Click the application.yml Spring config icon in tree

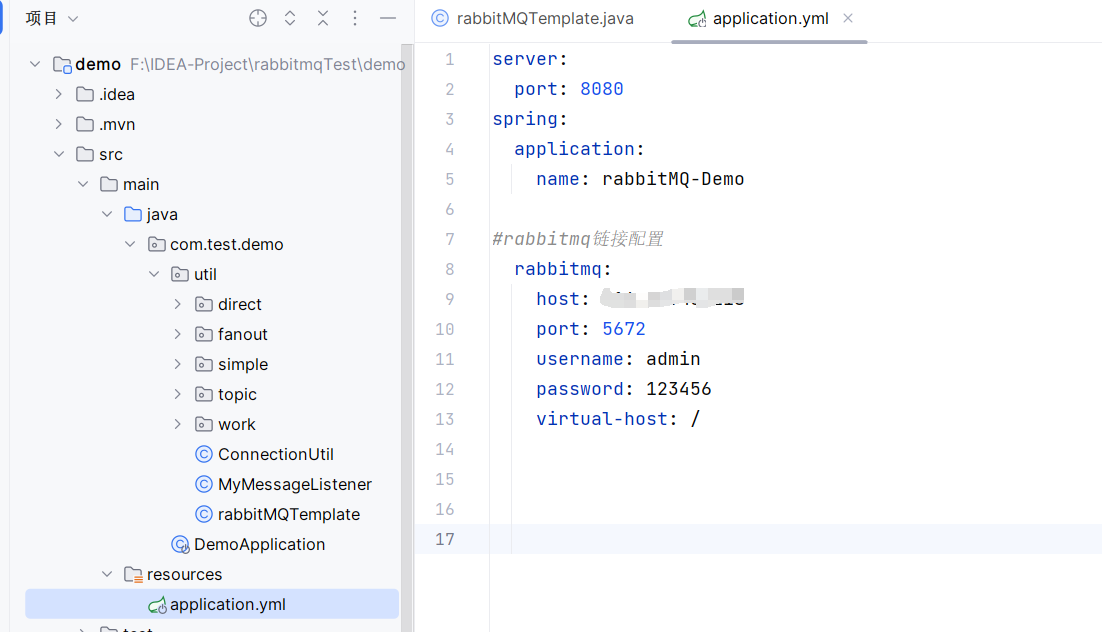coord(157,605)
